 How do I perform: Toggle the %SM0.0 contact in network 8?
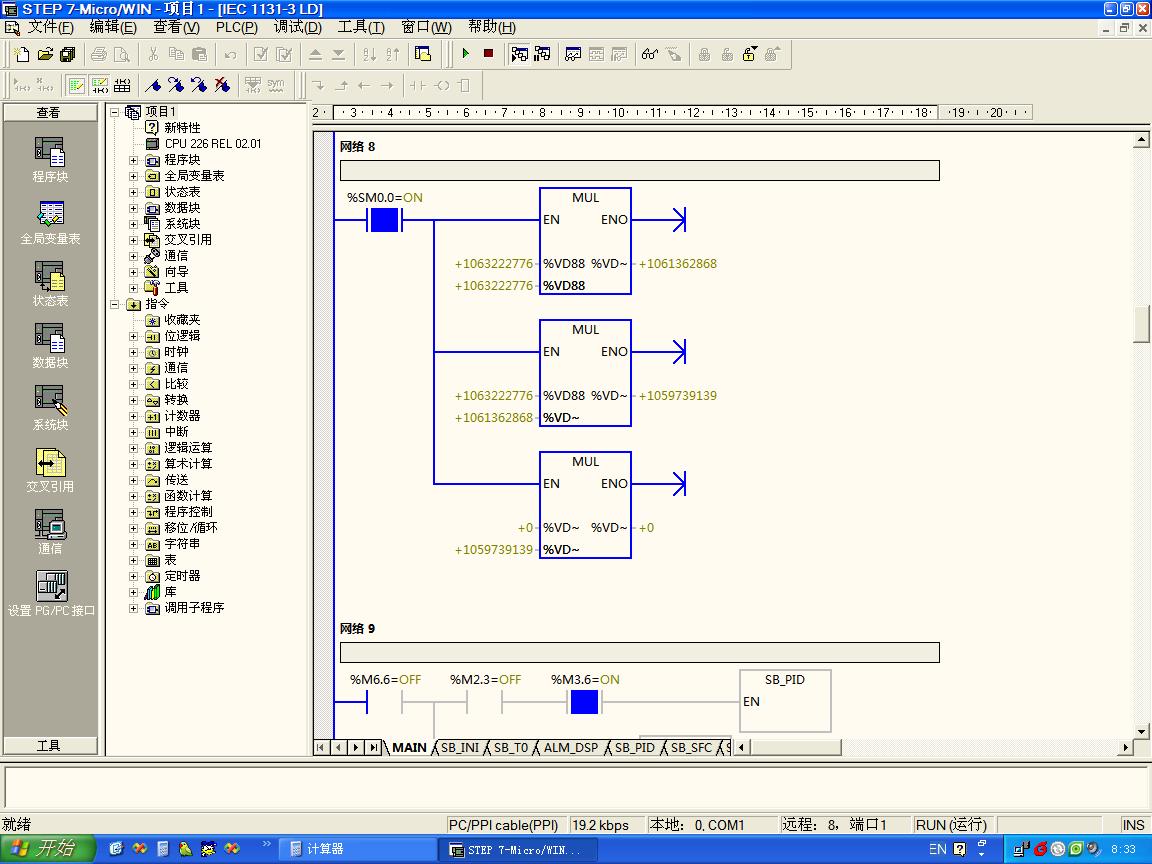pyautogui.click(x=384, y=220)
